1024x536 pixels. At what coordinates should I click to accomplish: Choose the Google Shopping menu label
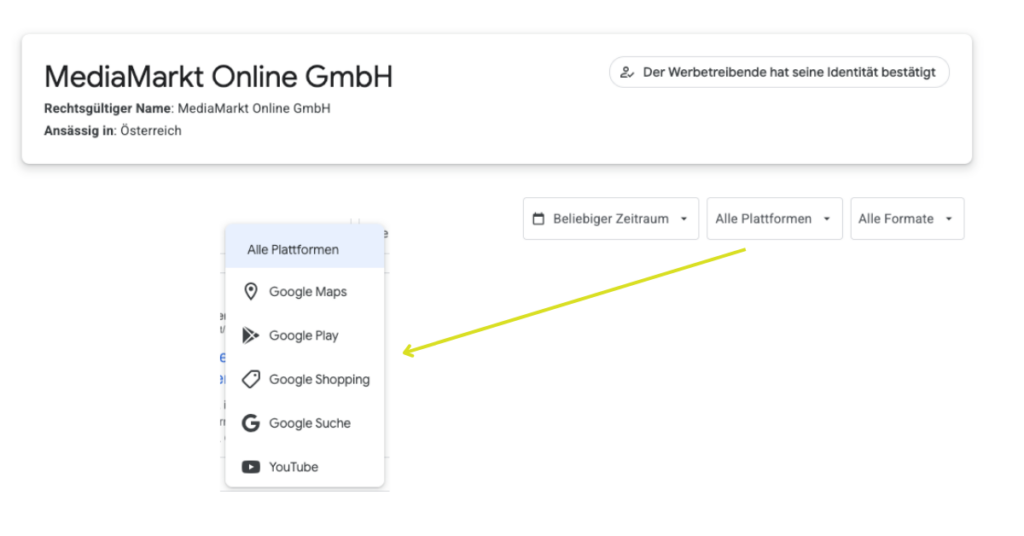tap(319, 379)
